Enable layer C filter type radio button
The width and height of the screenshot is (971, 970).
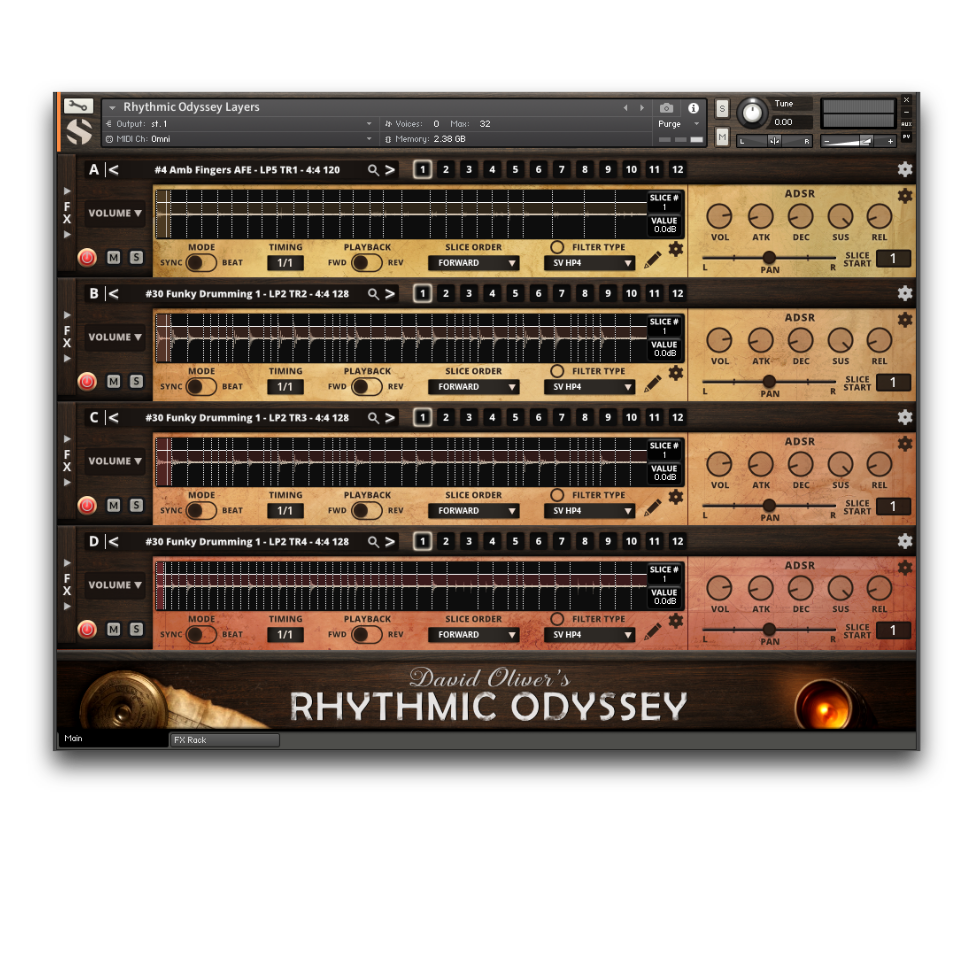(x=557, y=495)
